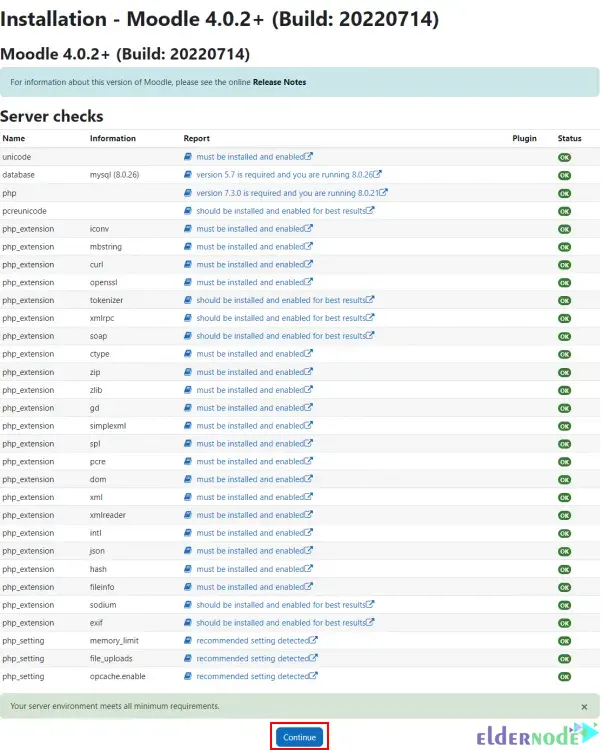Open the Release Notes link

pyautogui.click(x=279, y=82)
